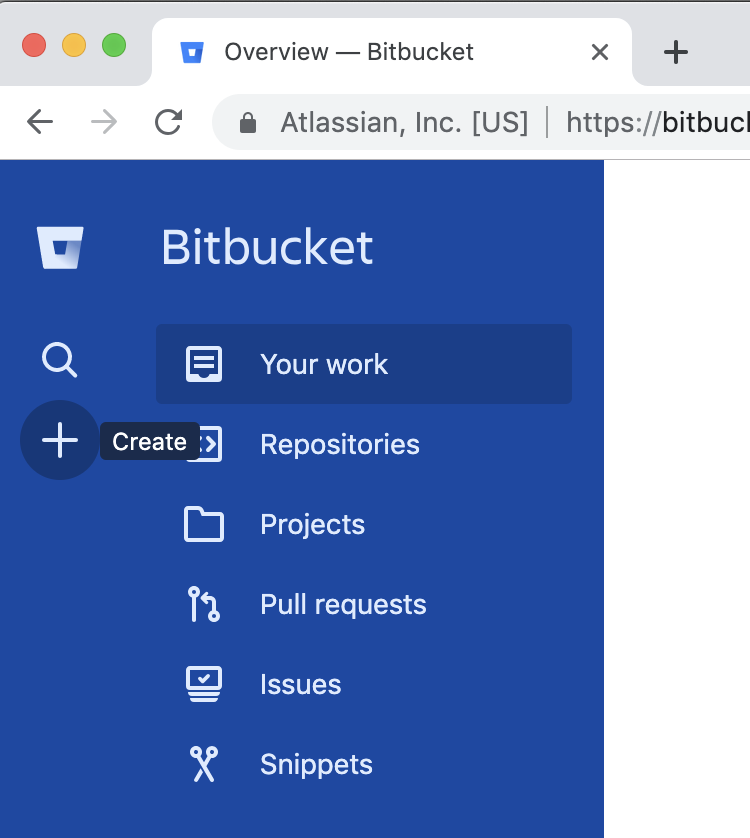Open the Your work menu item
The height and width of the screenshot is (838, 750).
[324, 364]
